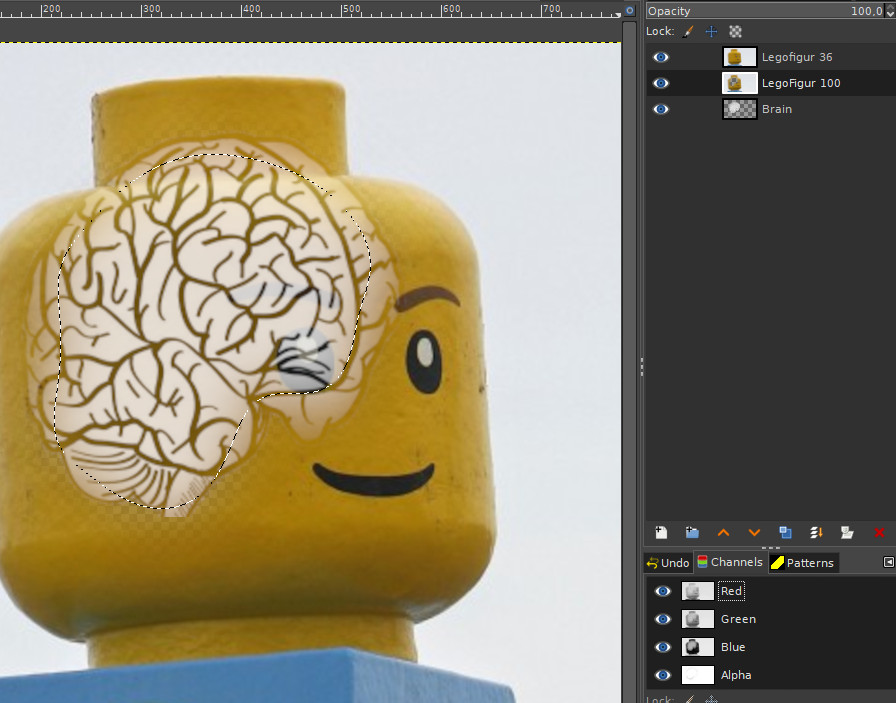Click the Opacity spinner arrows
The width and height of the screenshot is (896, 703).
[890, 11]
